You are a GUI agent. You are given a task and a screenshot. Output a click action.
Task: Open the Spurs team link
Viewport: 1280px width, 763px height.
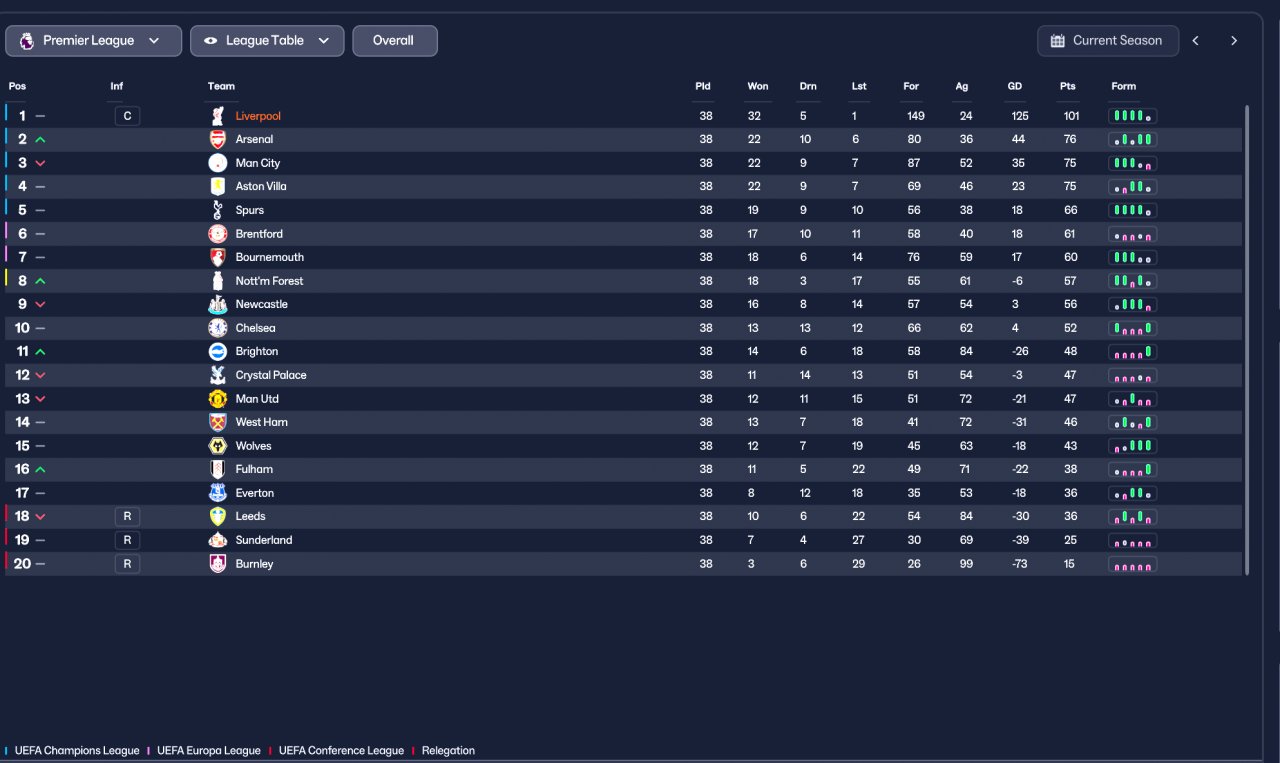click(x=250, y=210)
